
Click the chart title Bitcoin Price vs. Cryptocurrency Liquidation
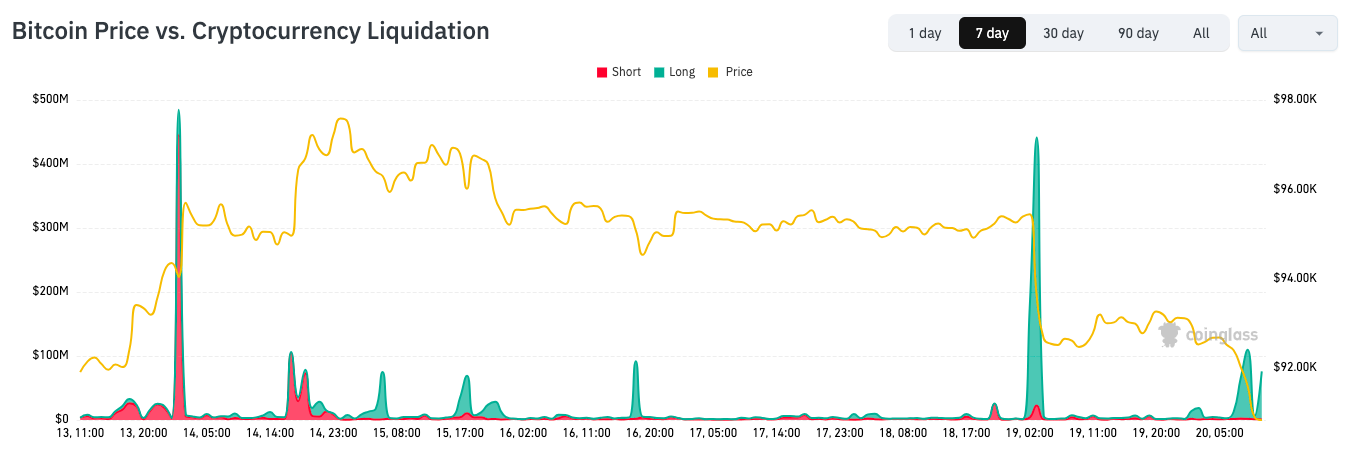pos(250,31)
